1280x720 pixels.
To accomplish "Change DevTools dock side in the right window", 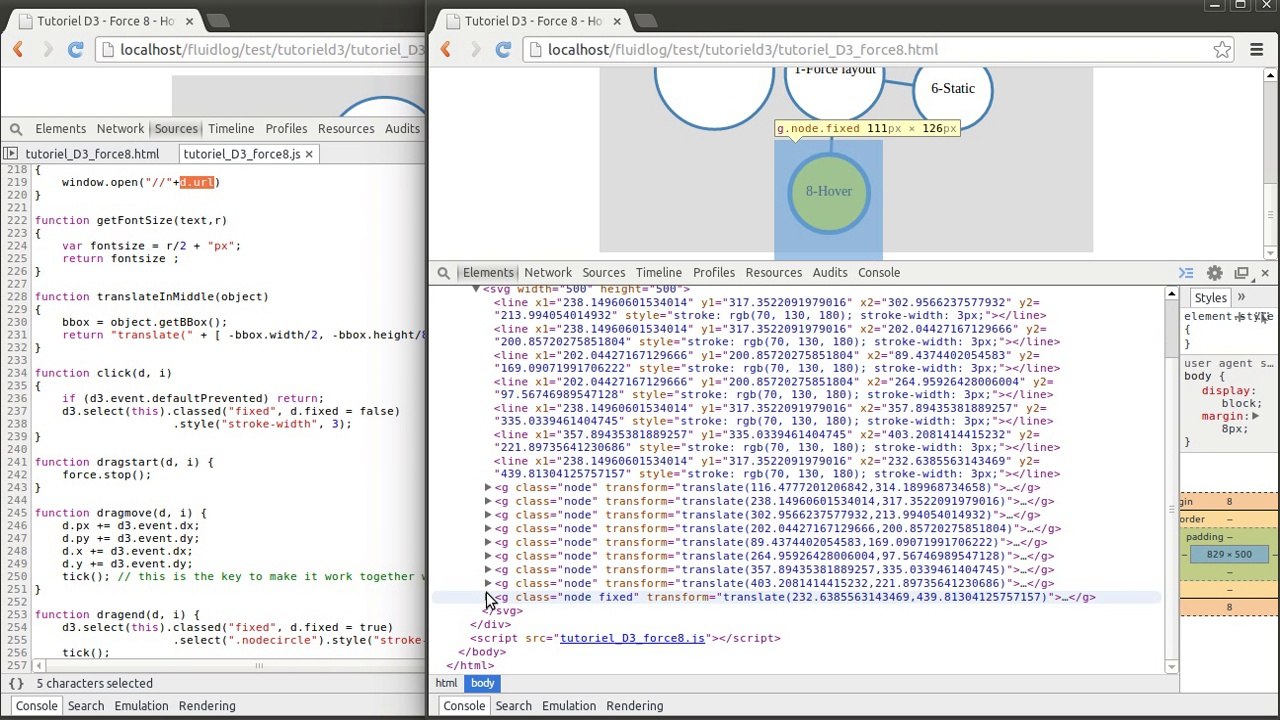I will (1242, 273).
